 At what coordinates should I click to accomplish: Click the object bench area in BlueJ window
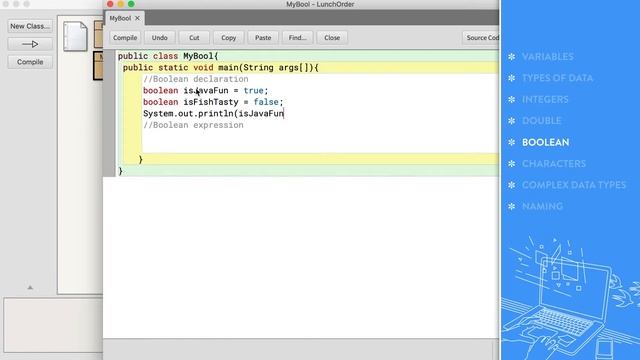click(53, 325)
